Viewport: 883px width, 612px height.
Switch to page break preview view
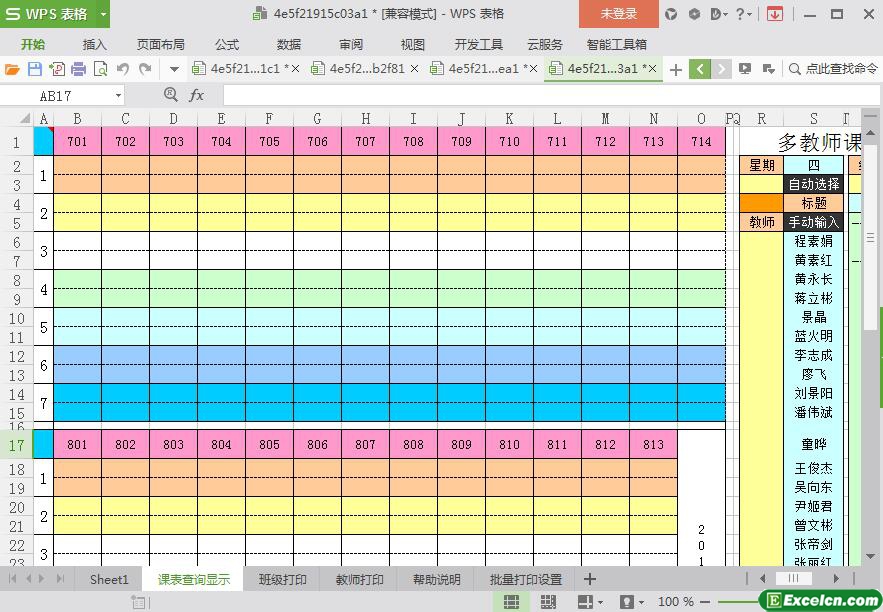pyautogui.click(x=548, y=601)
